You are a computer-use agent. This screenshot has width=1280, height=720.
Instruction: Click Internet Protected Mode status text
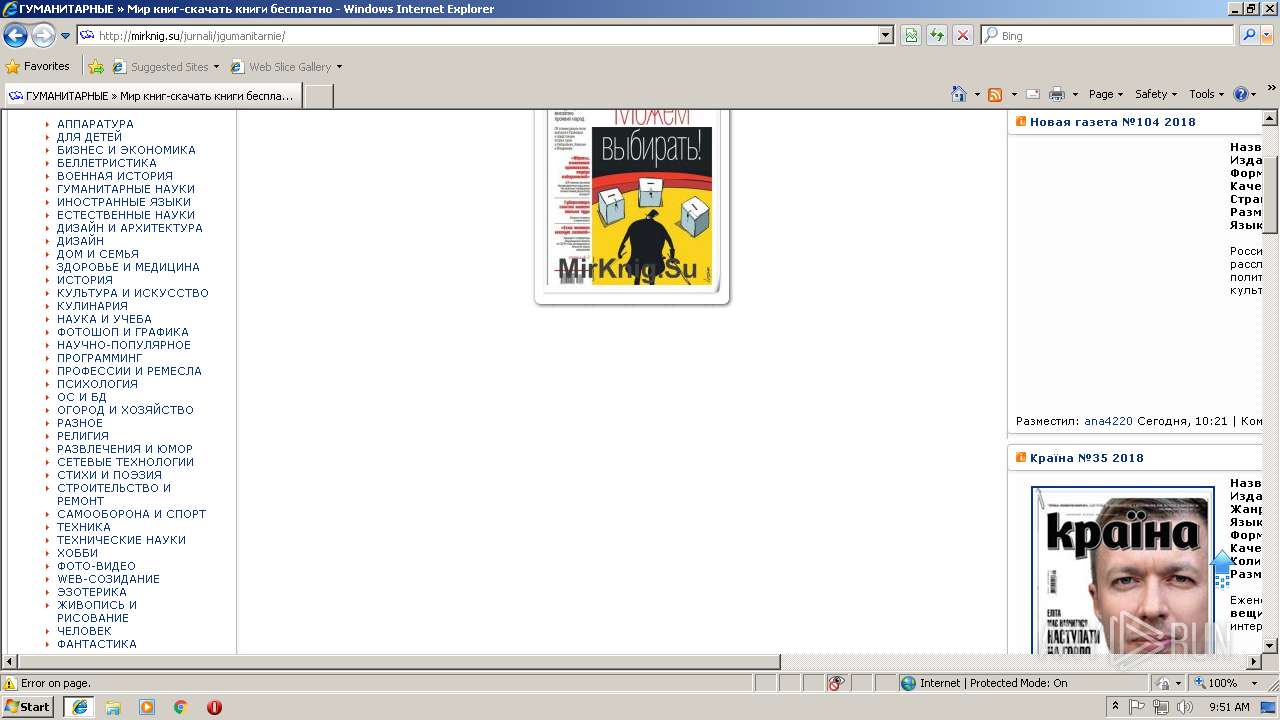point(993,683)
